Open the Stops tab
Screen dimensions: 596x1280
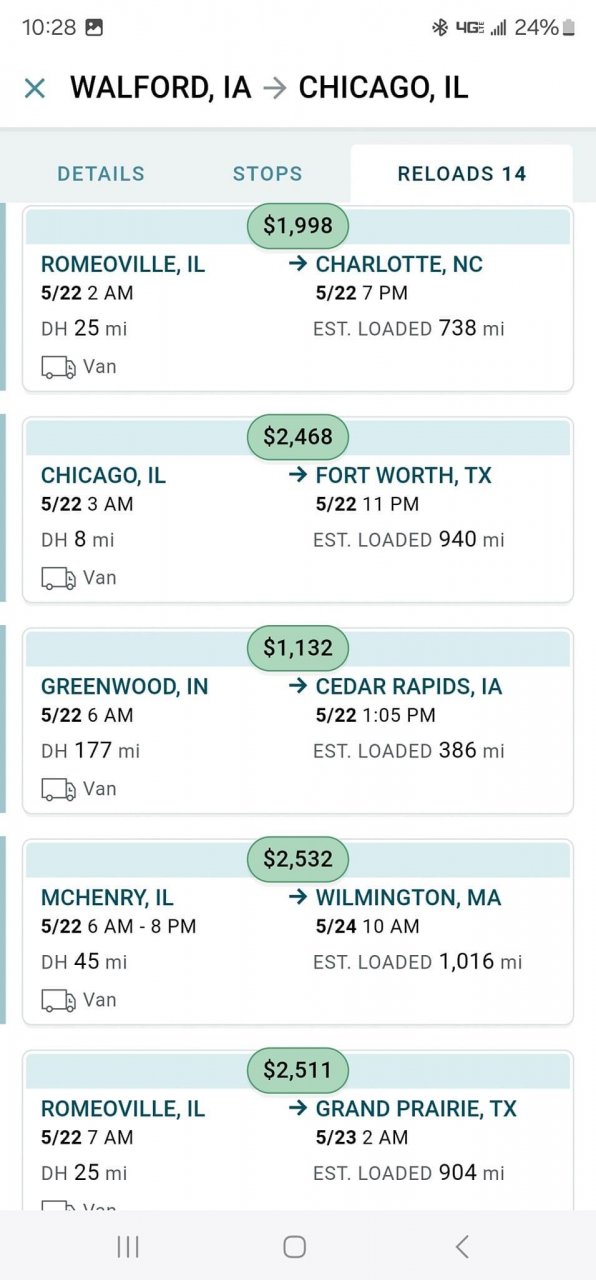click(267, 174)
